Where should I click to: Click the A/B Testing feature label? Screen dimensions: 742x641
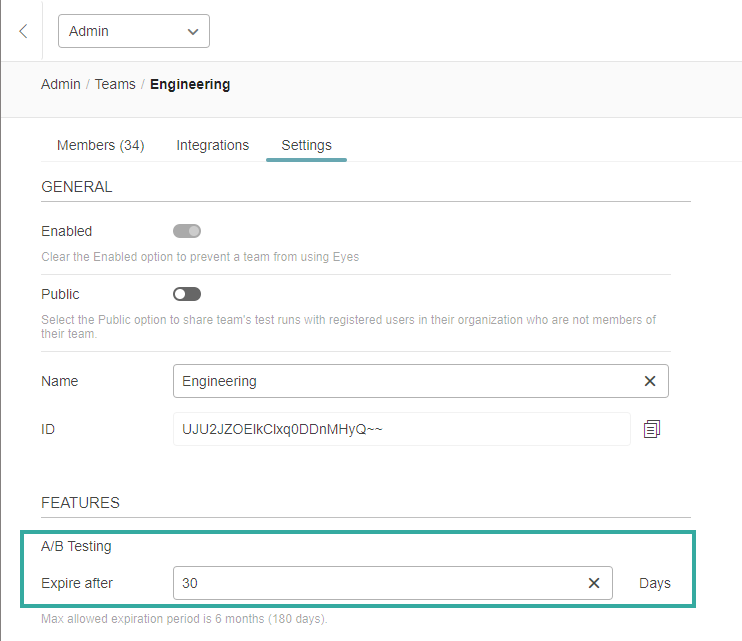76,546
